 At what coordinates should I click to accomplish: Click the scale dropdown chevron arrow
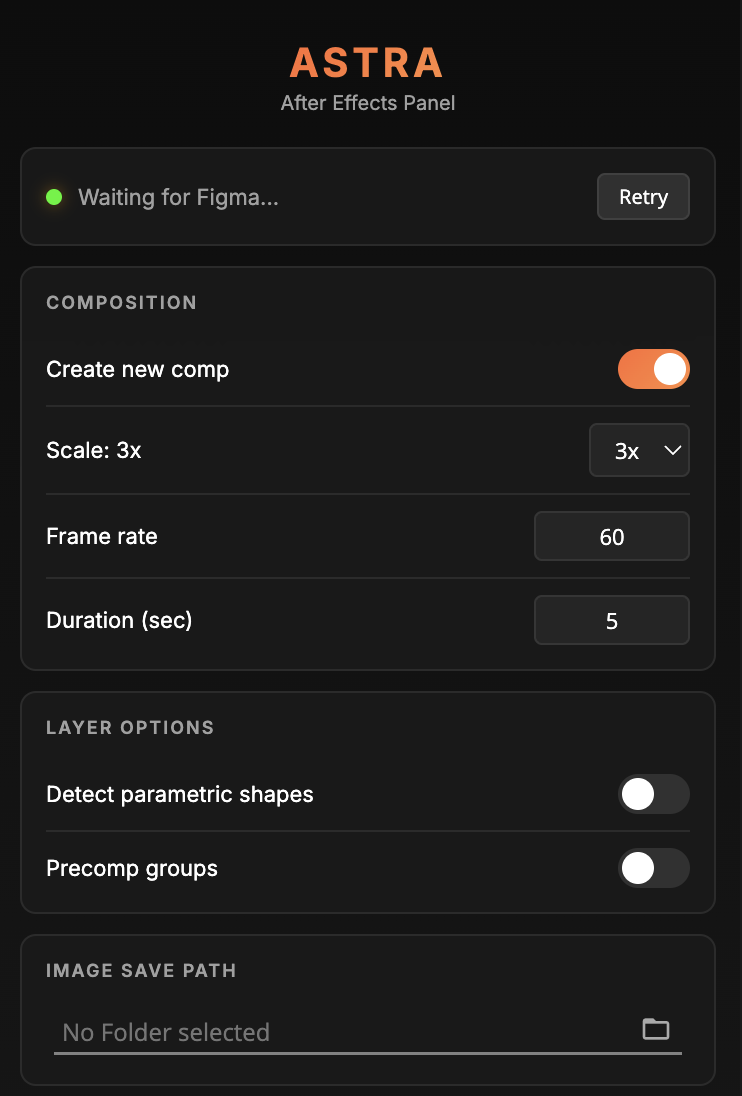pyautogui.click(x=672, y=451)
